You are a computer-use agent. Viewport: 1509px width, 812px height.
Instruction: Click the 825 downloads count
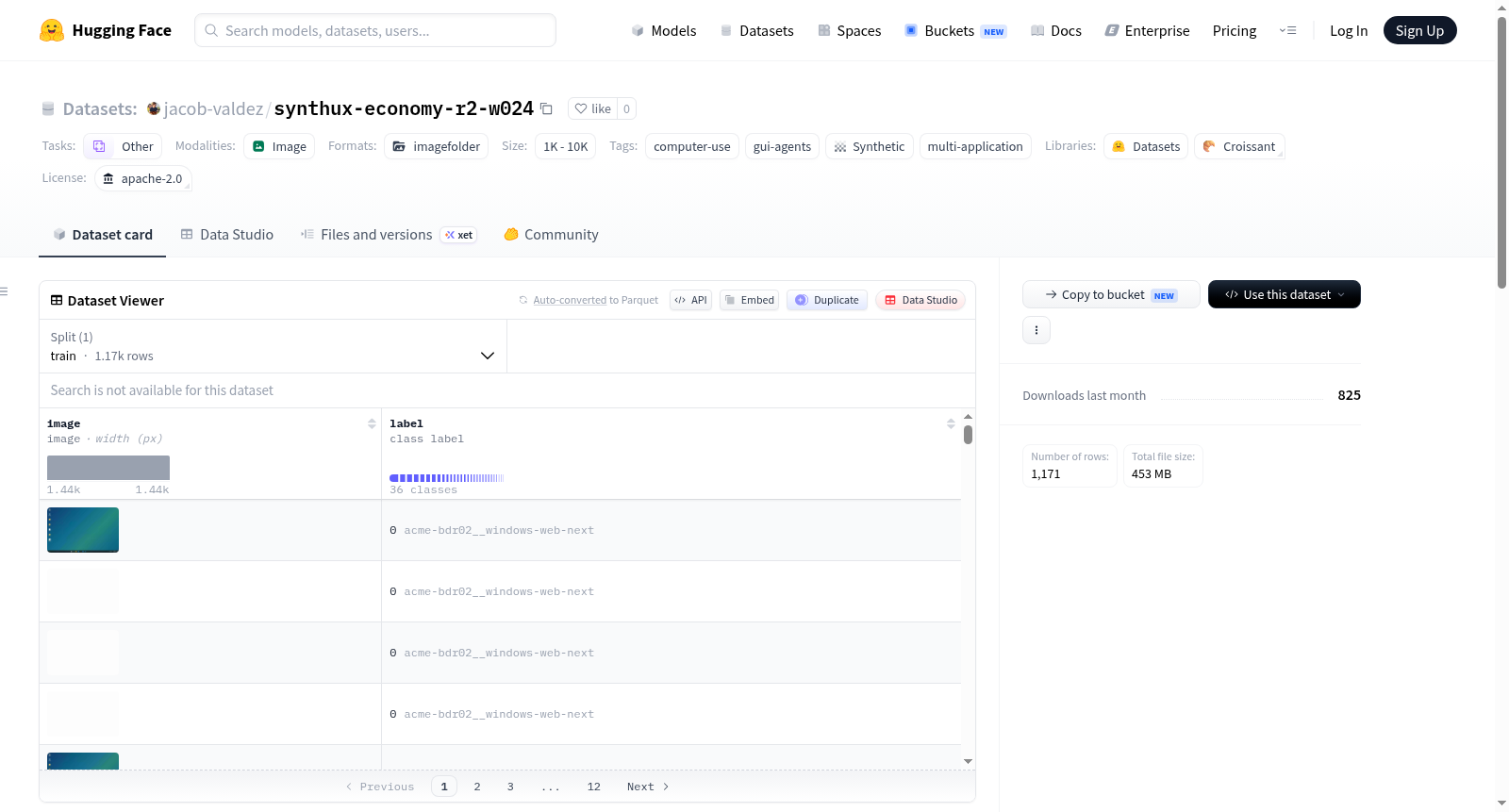tap(1349, 395)
